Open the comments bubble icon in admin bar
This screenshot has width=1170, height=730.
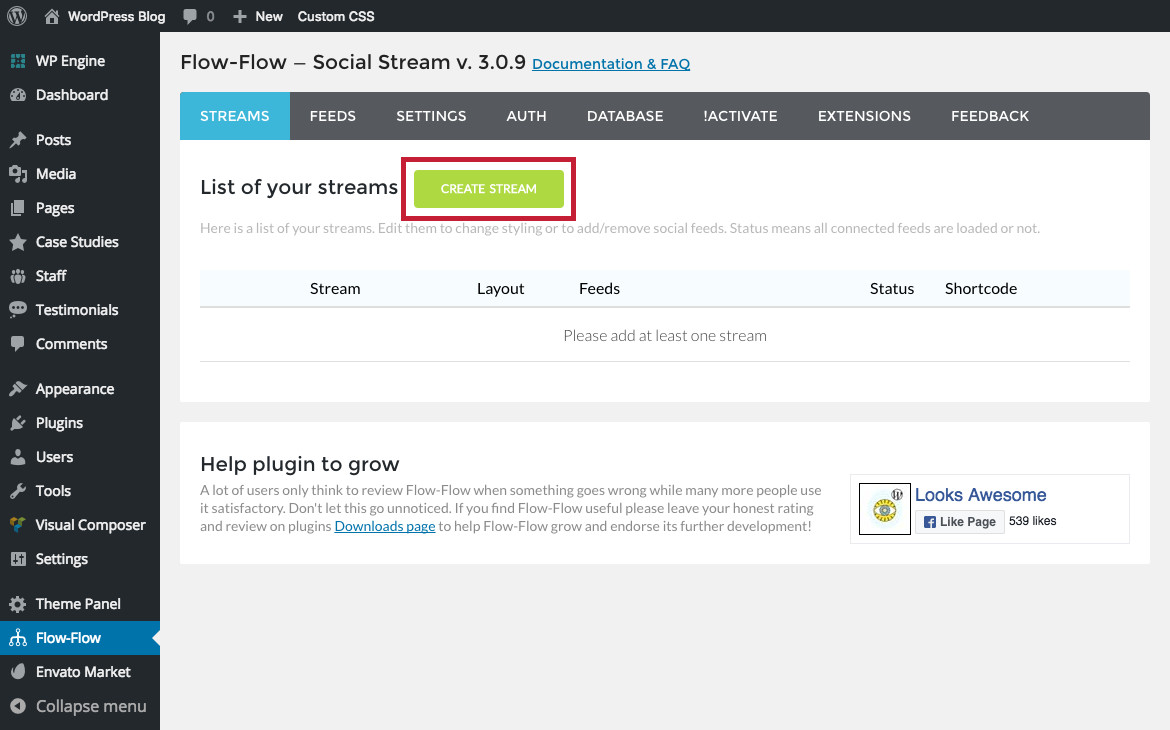pos(190,16)
